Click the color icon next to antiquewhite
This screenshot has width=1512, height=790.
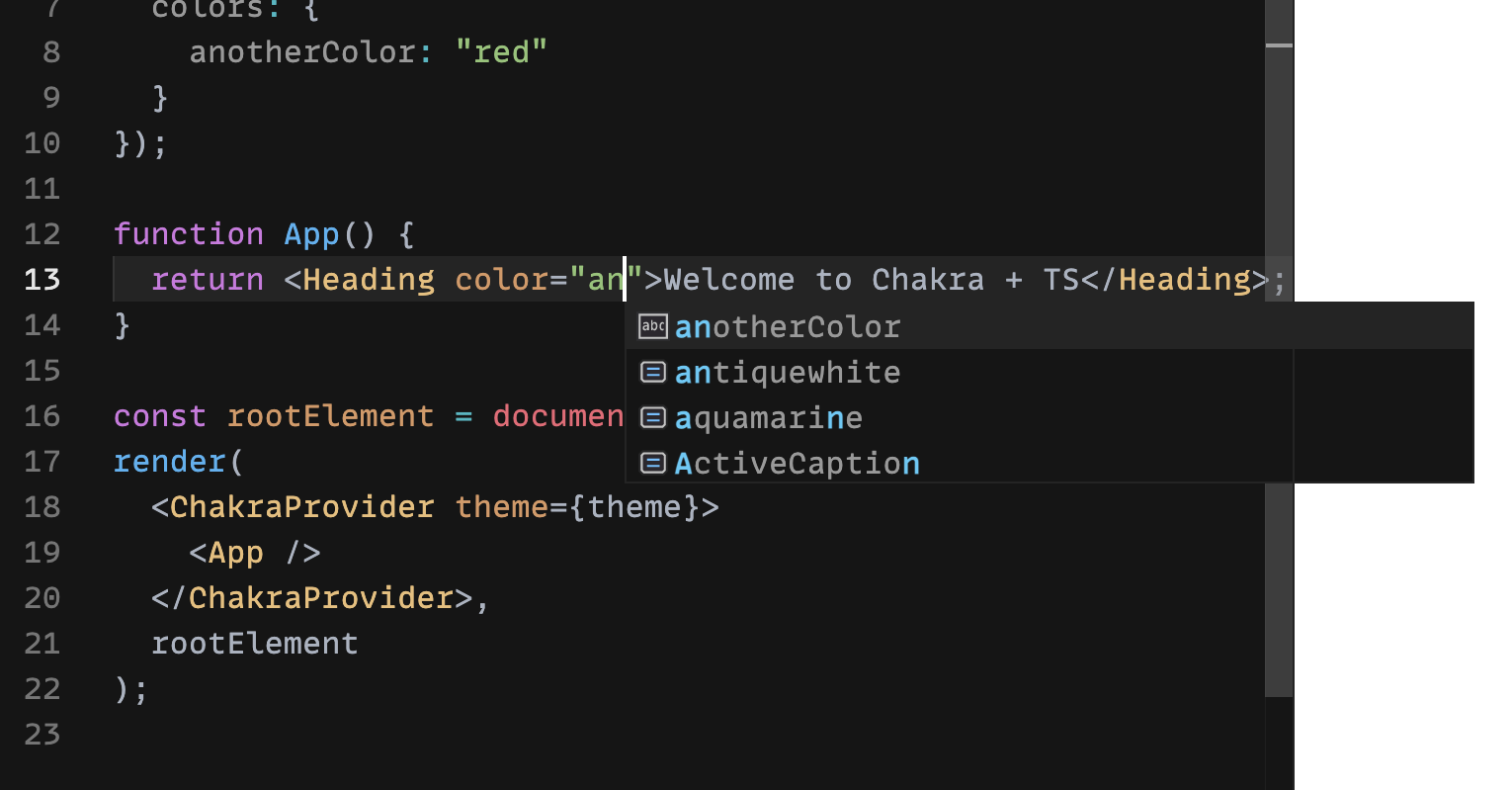[x=652, y=372]
